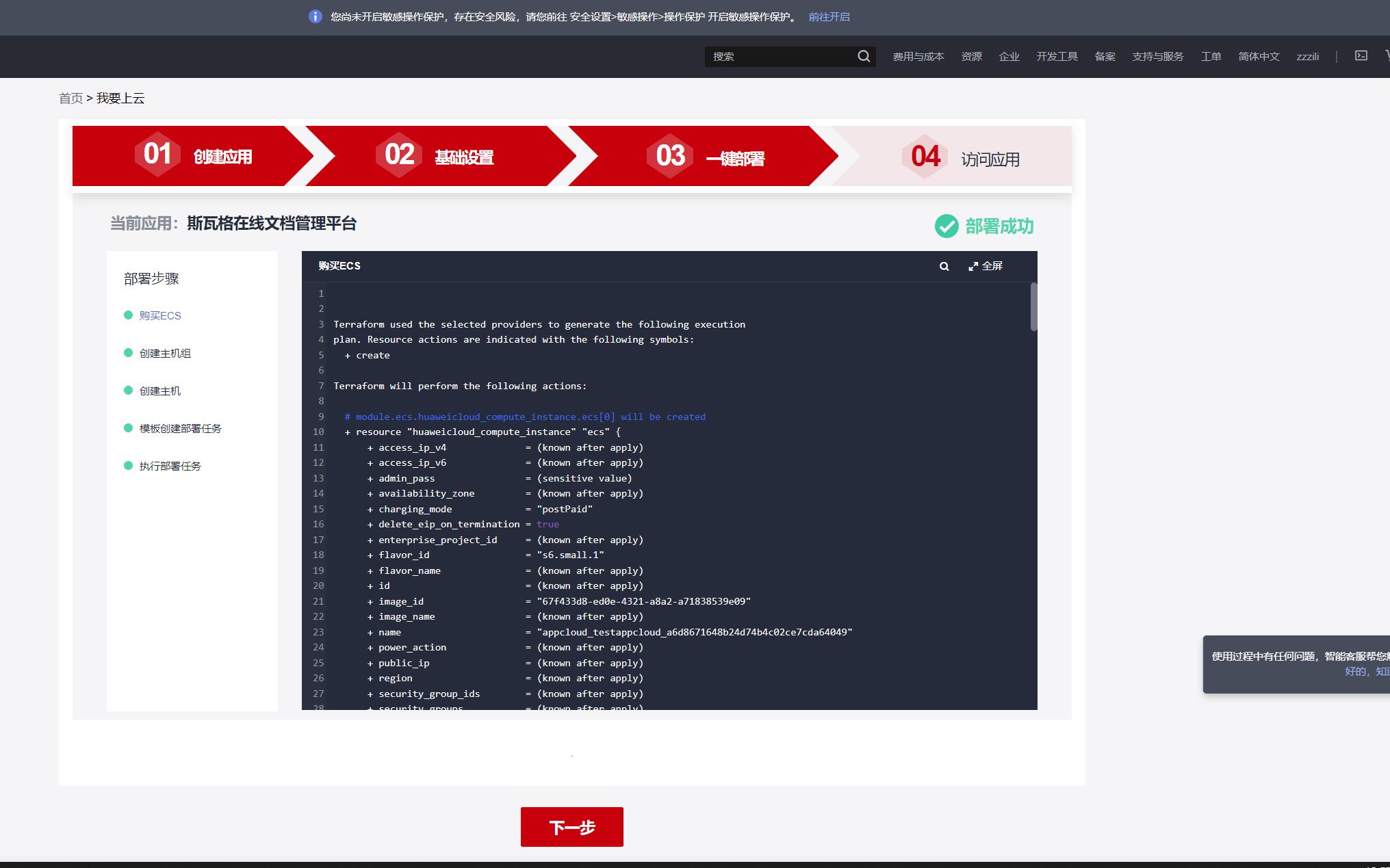Follow the 前往开启 link
This screenshot has width=1390, height=868.
pos(829,16)
